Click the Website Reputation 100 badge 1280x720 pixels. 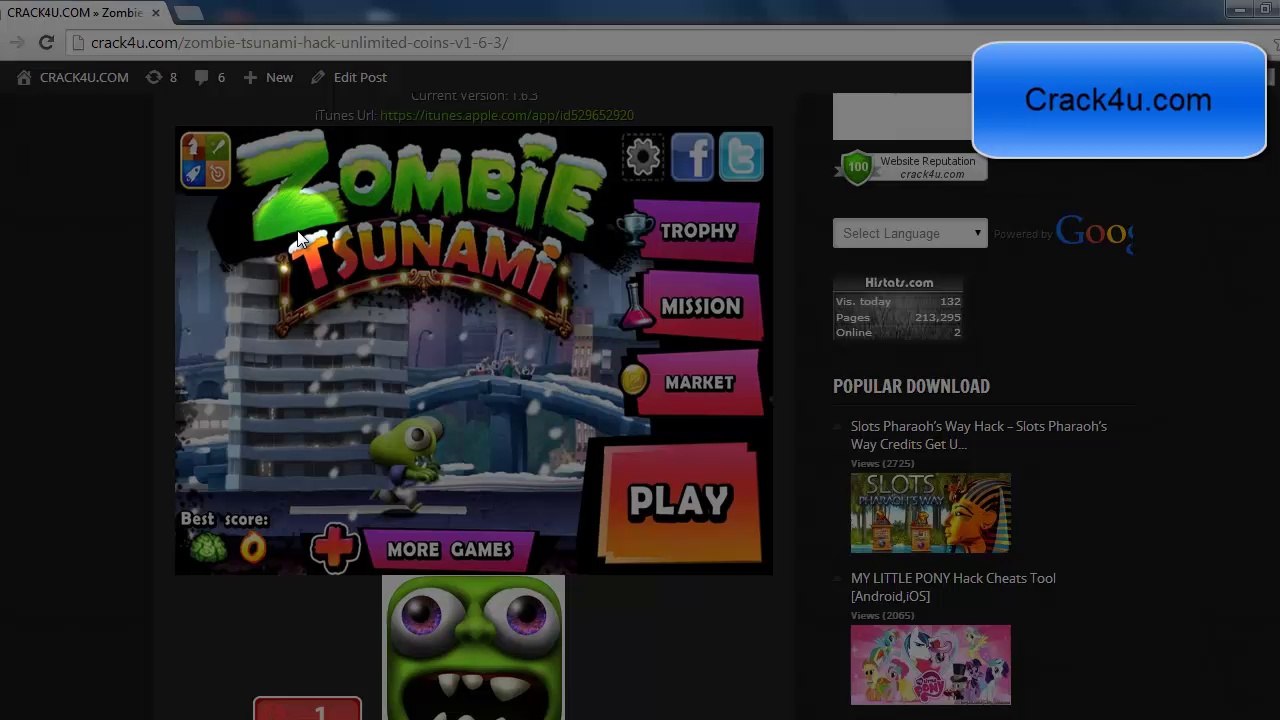pyautogui.click(x=911, y=167)
